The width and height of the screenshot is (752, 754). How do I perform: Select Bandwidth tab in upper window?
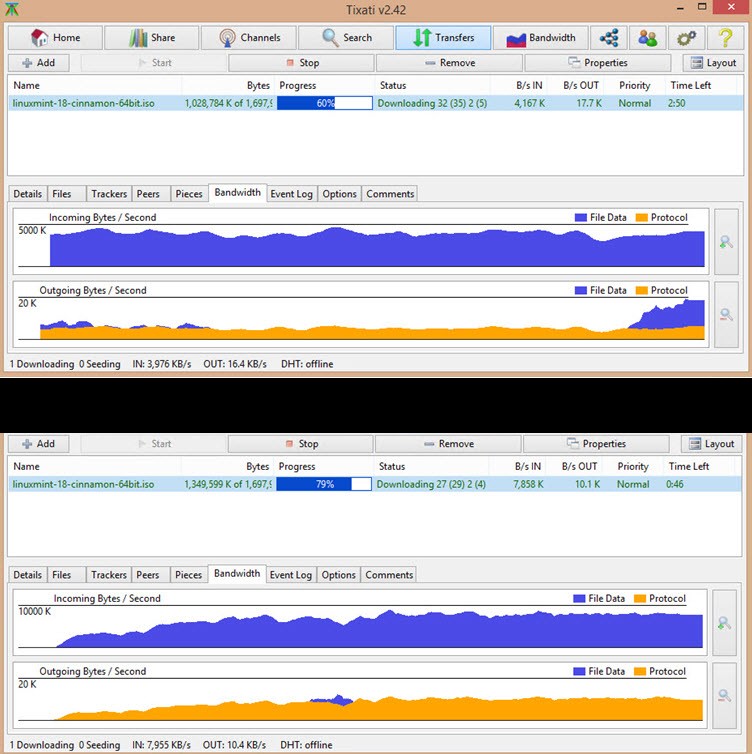point(238,192)
